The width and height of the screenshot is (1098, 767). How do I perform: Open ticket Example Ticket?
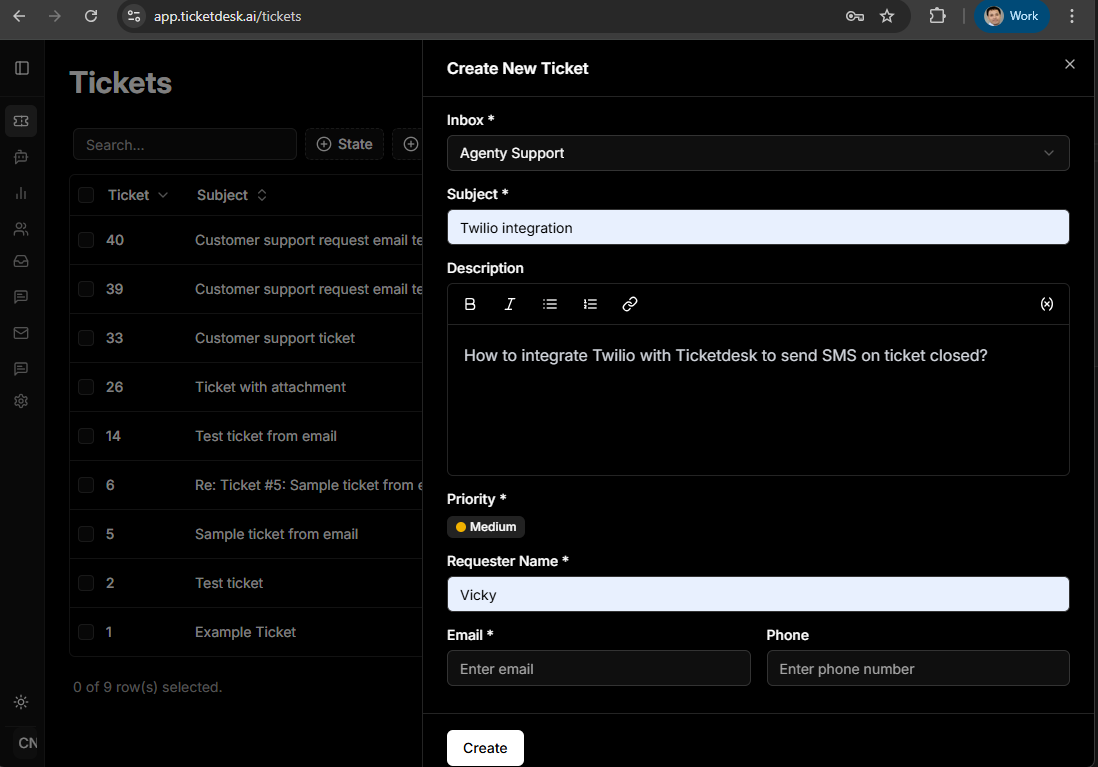coord(246,632)
